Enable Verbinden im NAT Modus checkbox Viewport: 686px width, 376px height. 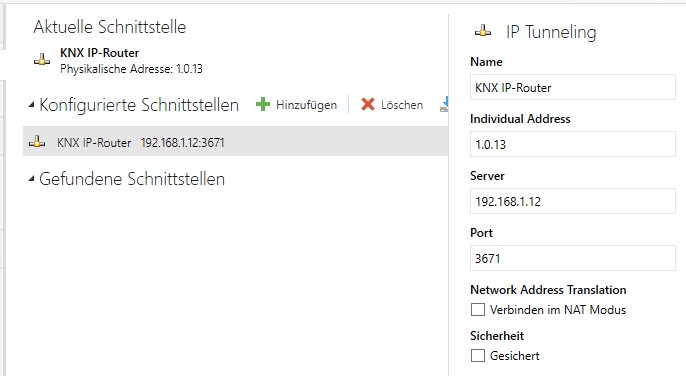tap(478, 309)
